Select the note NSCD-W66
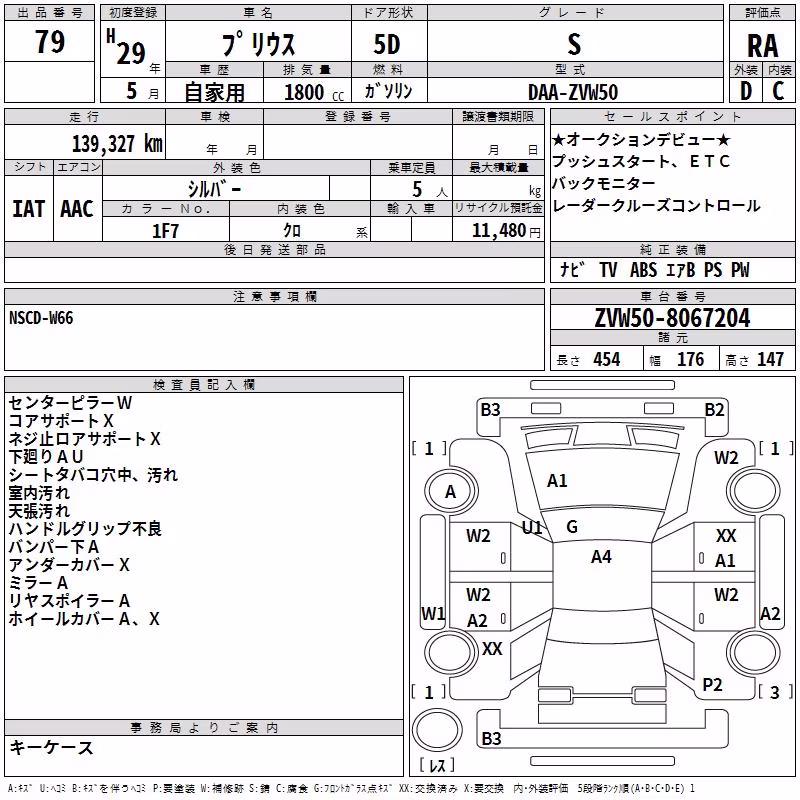Screen dimensions: 800x800 point(41,318)
